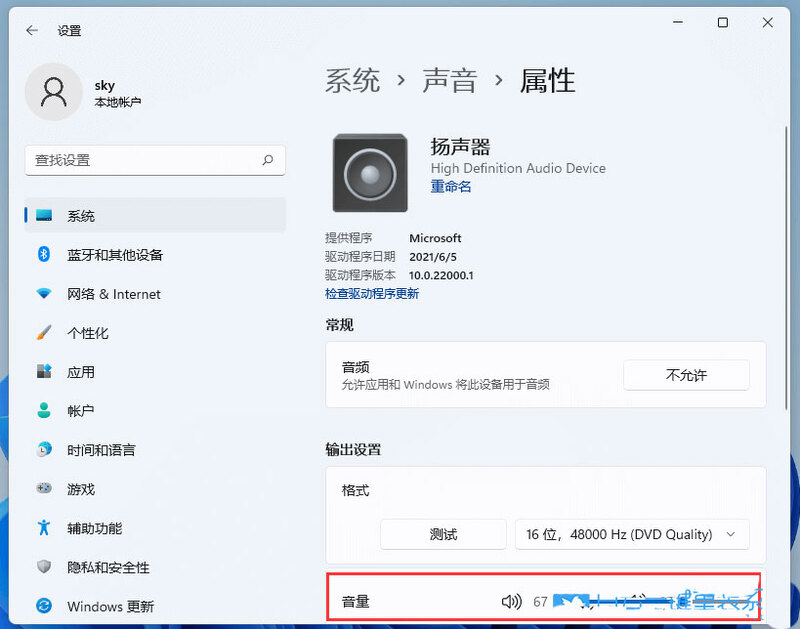Select the 个性化 brush icon in sidebar

(43, 333)
